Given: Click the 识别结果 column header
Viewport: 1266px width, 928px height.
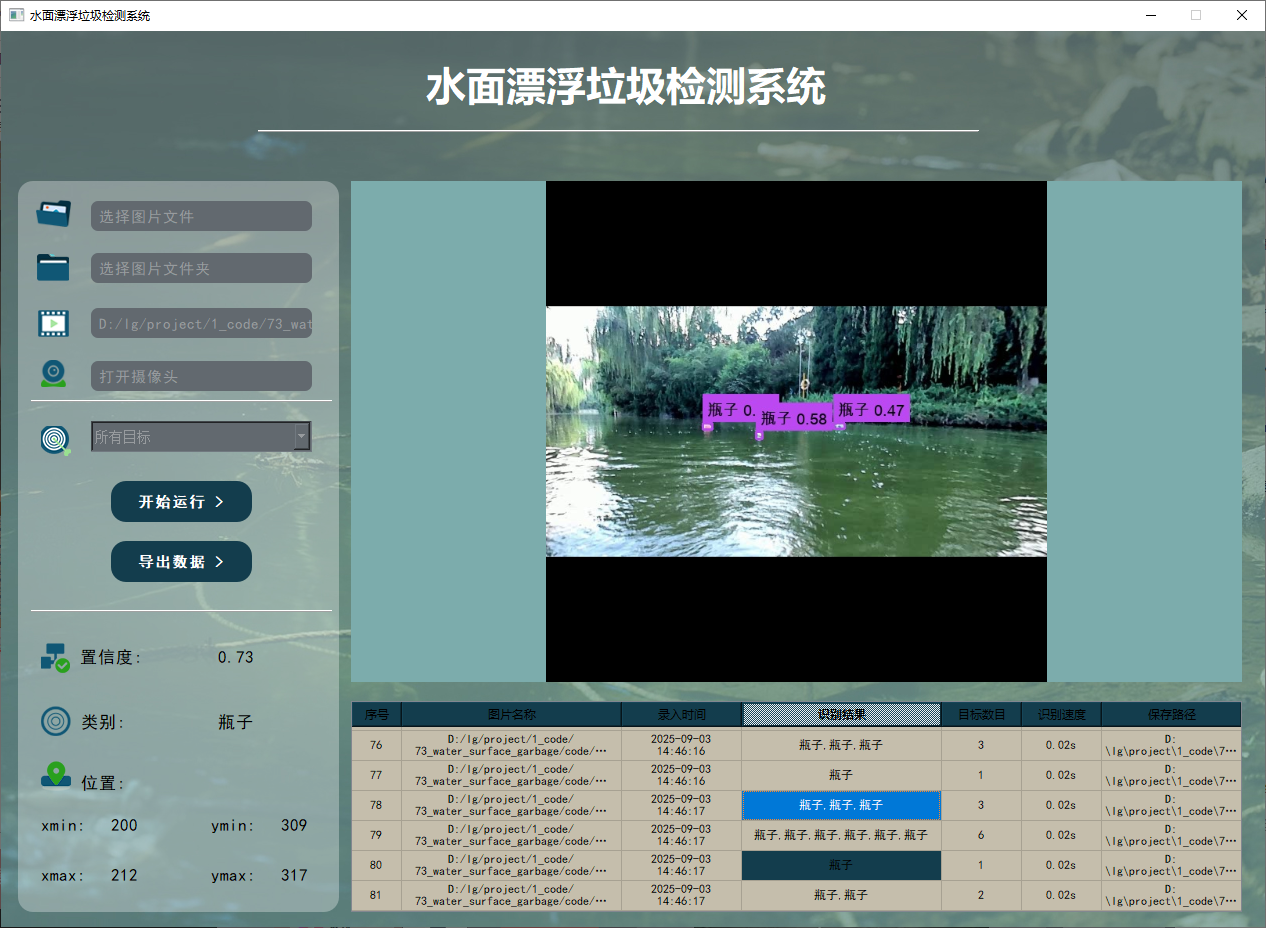Looking at the screenshot, I should click(841, 714).
